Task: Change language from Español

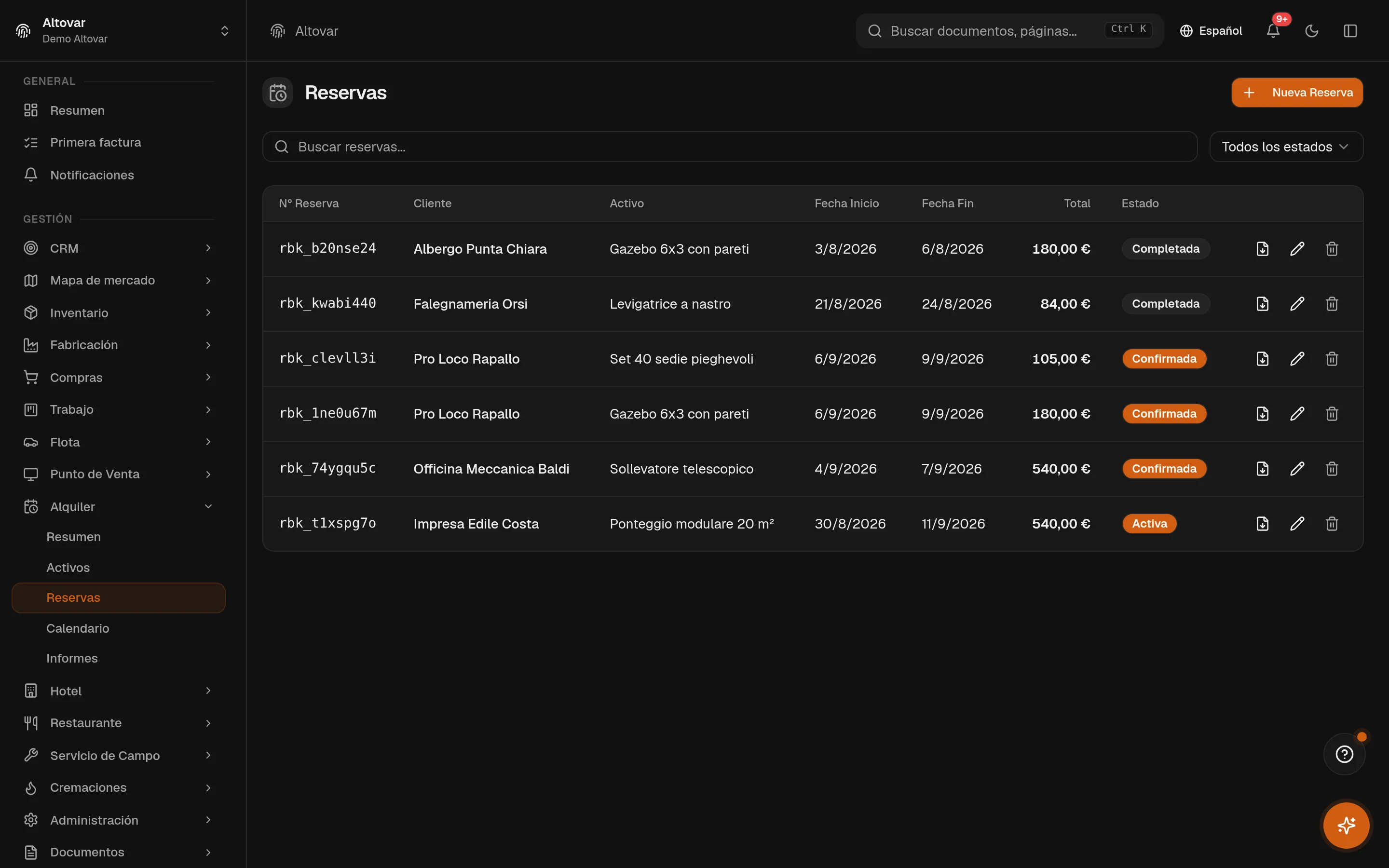Action: pyautogui.click(x=1211, y=31)
